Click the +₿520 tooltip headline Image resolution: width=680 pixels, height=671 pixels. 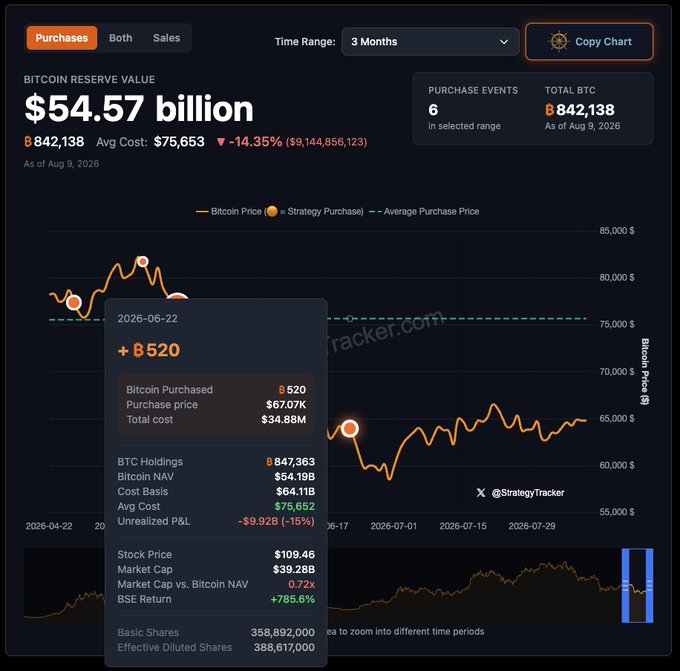coord(149,350)
